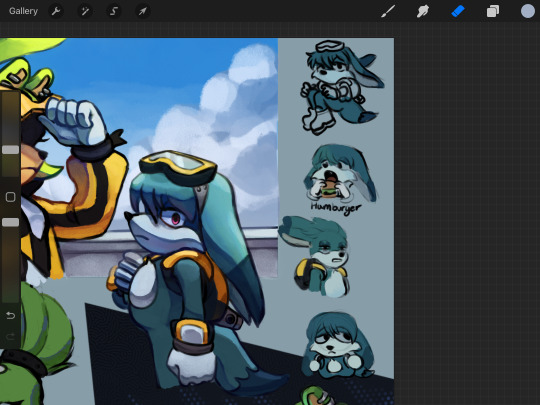Image resolution: width=540 pixels, height=405 pixels.
Task: Click the brush opacity slider handle
Action: tap(10, 222)
